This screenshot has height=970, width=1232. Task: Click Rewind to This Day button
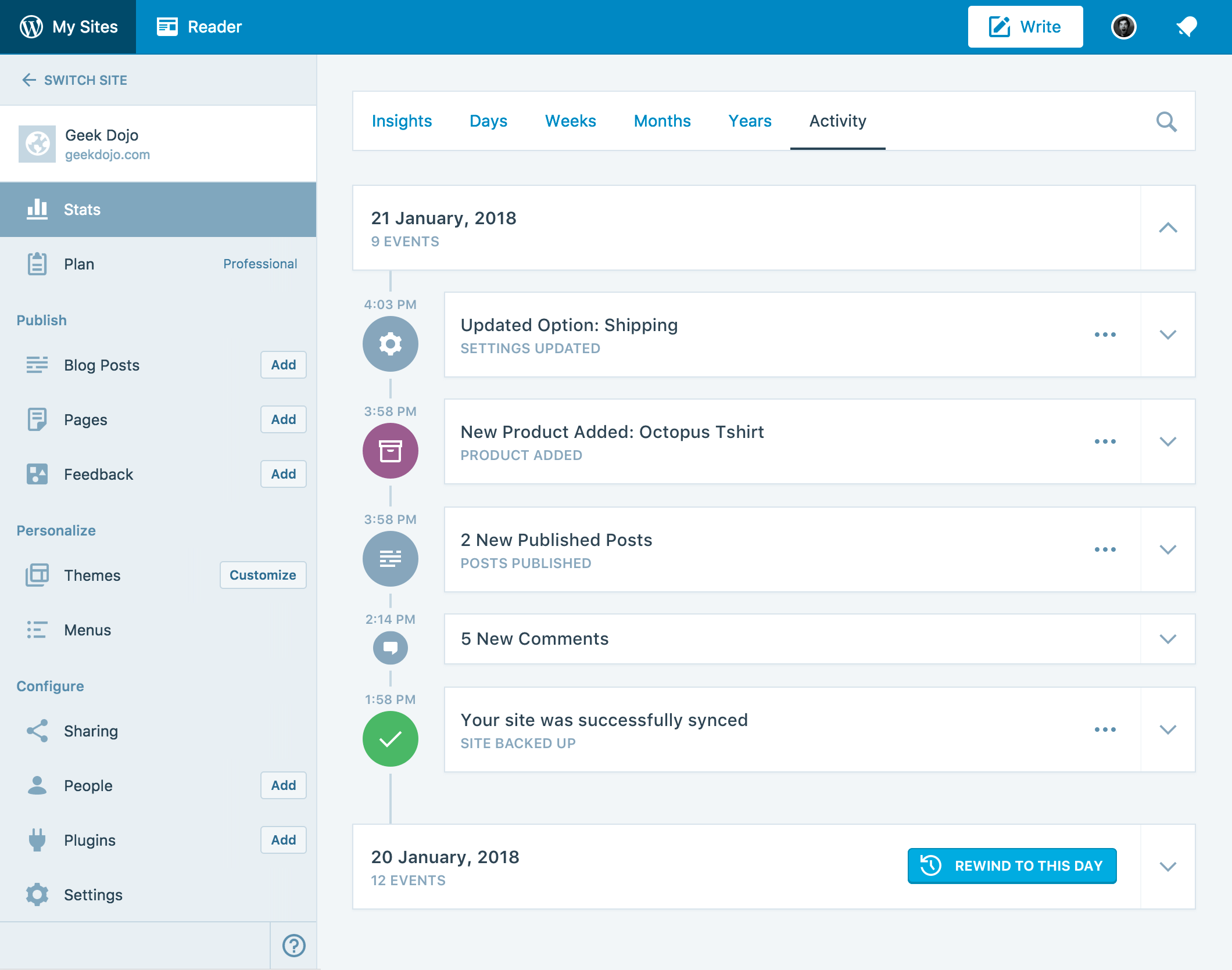[x=1012, y=865]
